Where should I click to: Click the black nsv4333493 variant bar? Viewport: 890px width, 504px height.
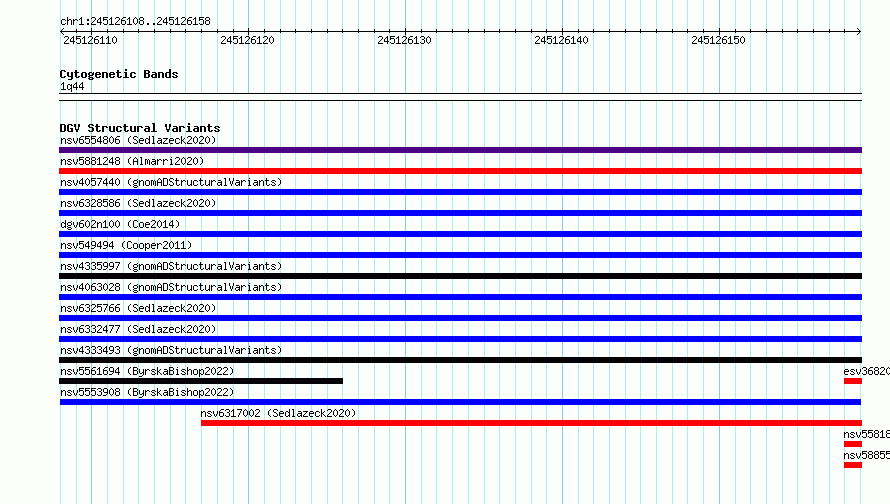(460, 360)
